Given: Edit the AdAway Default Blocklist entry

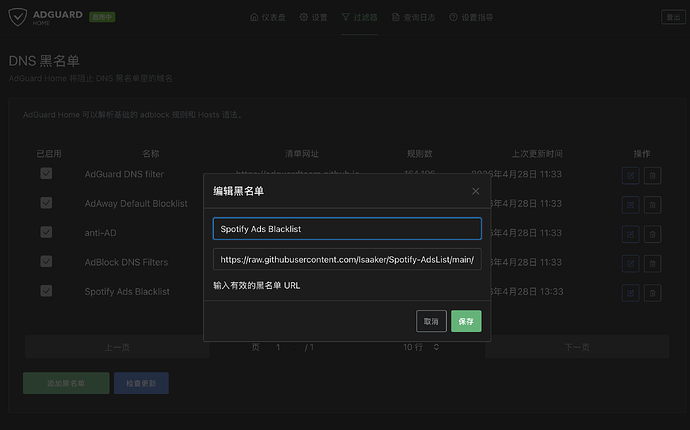Looking at the screenshot, I should click(631, 205).
